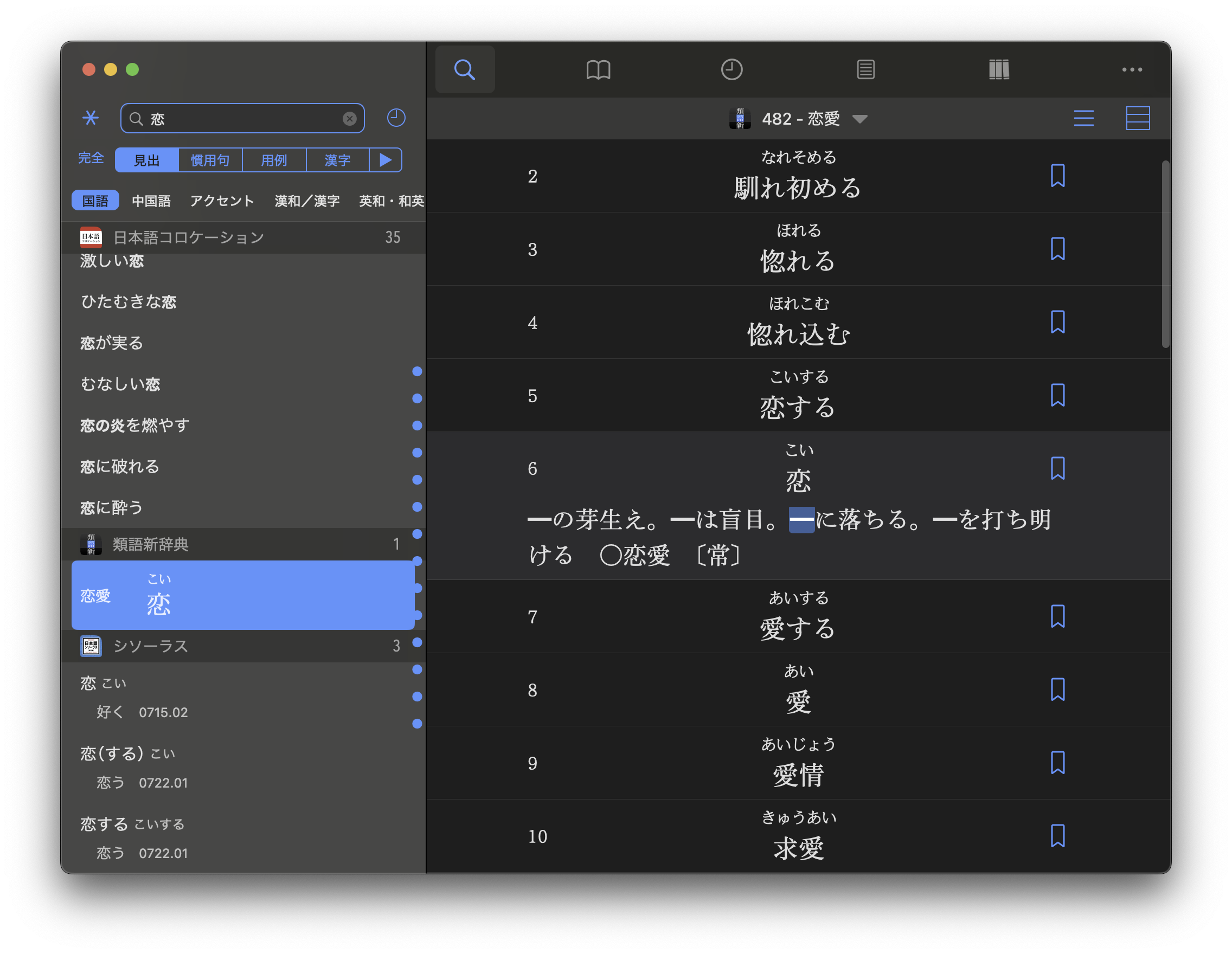The image size is (1232, 954).
Task: Select the 慣用句 search mode tab
Action: click(x=210, y=160)
